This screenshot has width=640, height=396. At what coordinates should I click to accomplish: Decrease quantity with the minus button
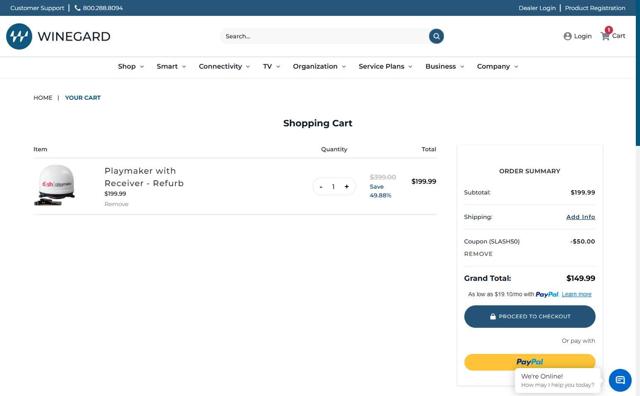coord(321,187)
